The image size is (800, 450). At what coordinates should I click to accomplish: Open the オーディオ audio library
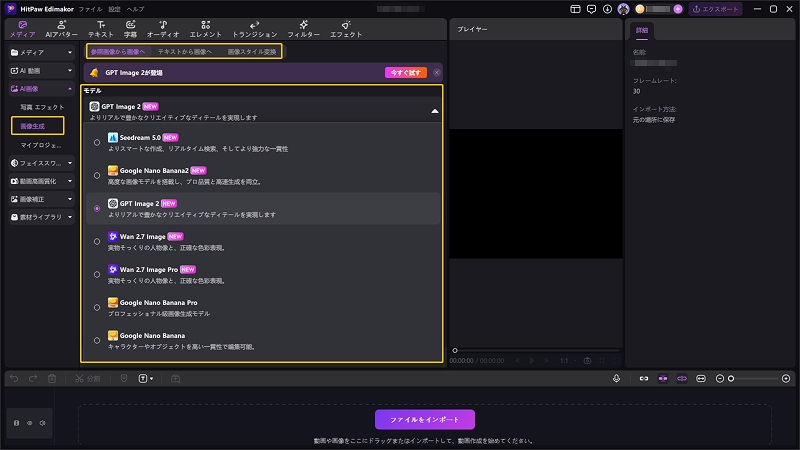163,29
